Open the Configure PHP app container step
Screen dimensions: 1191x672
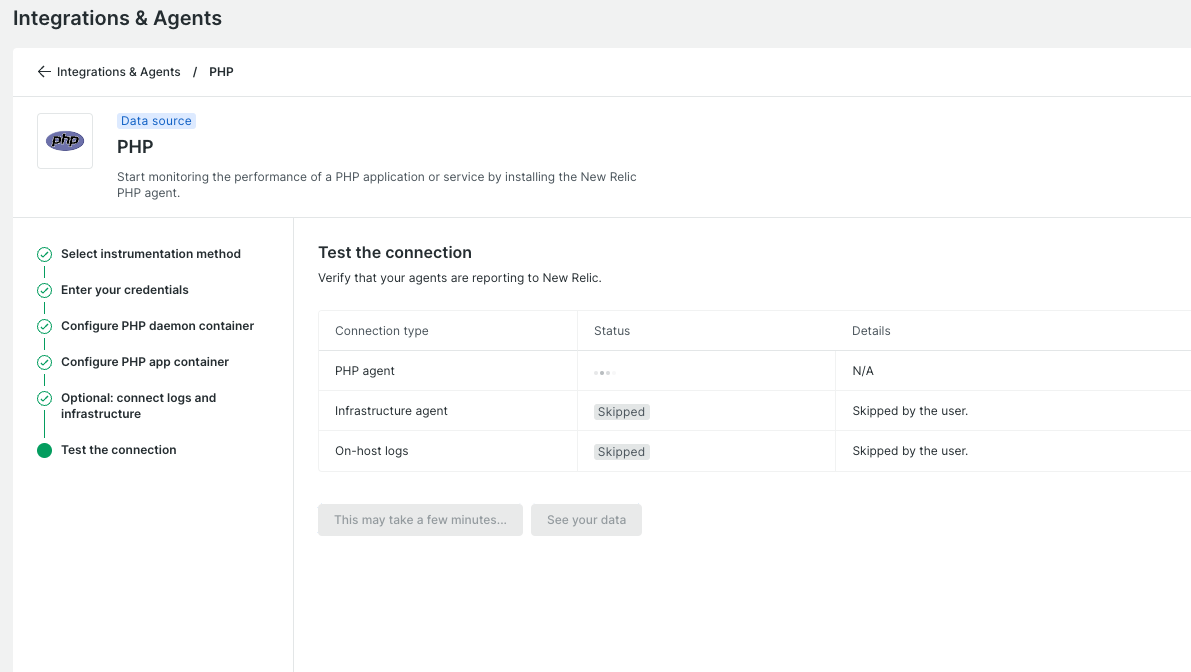coord(144,362)
